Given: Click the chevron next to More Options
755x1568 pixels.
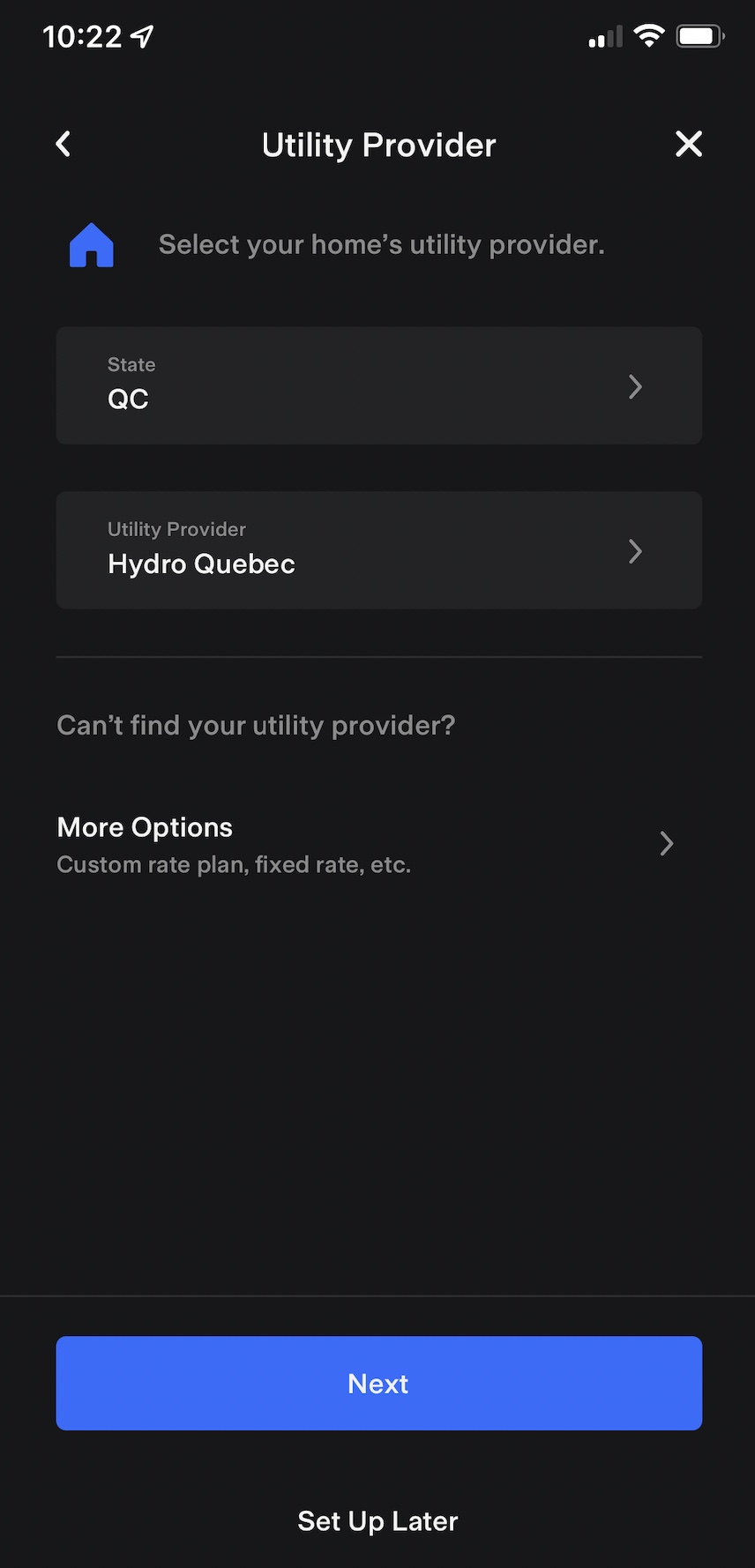Looking at the screenshot, I should pos(667,844).
